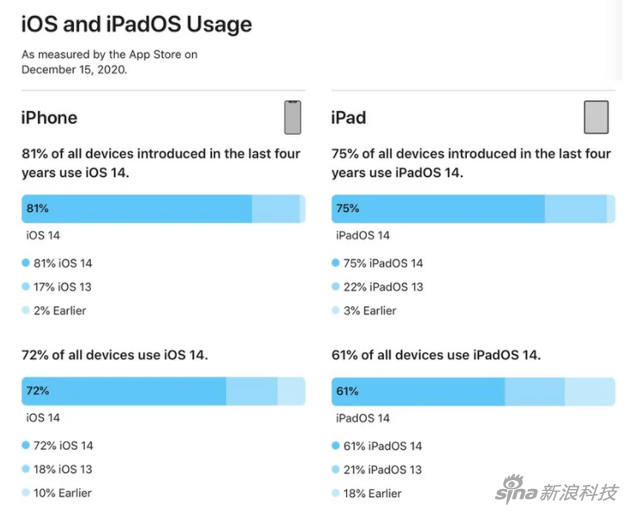Click the iPad section heading
The height and width of the screenshot is (514, 630).
[x=349, y=118]
